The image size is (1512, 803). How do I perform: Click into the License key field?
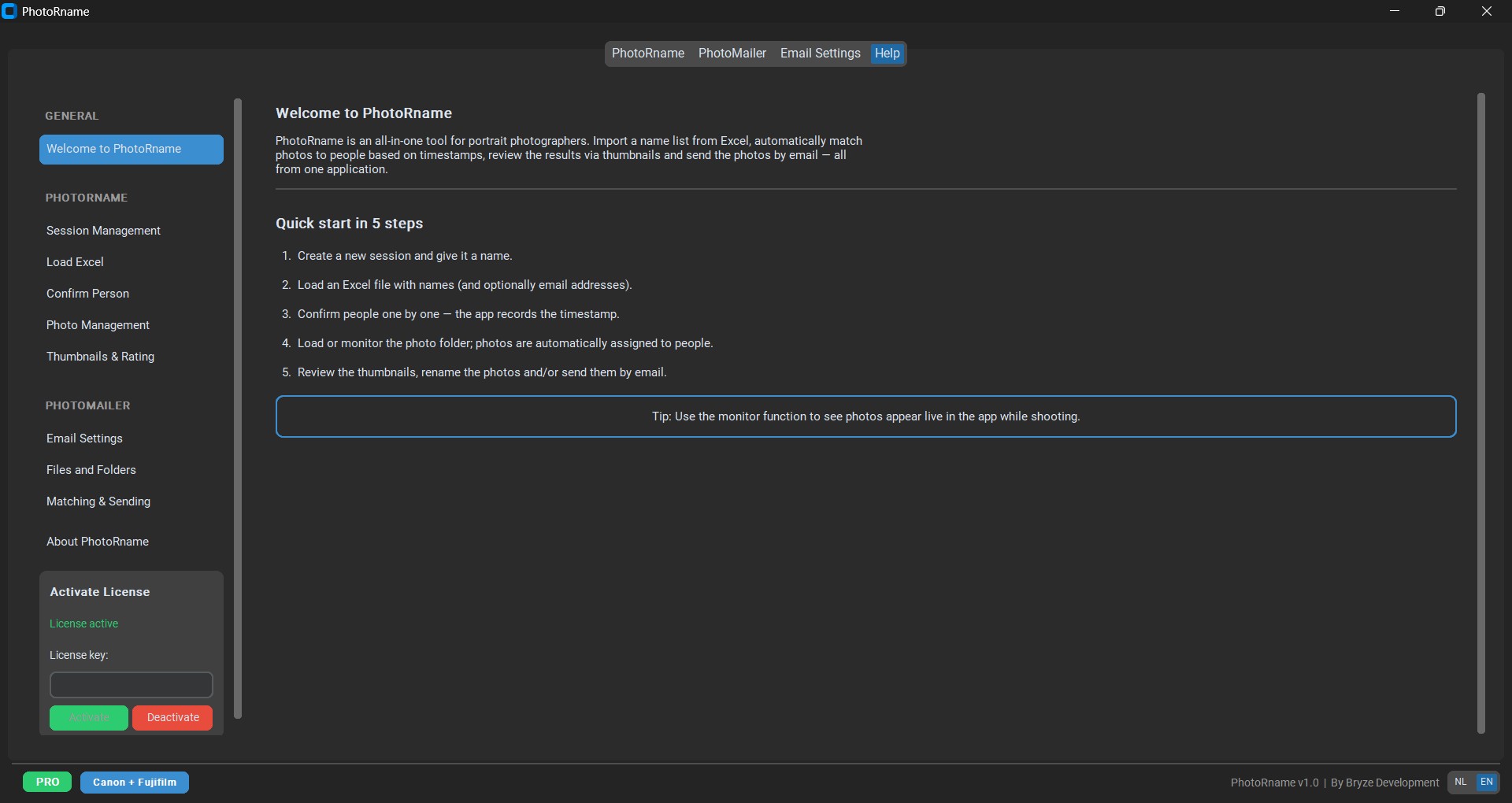(132, 685)
